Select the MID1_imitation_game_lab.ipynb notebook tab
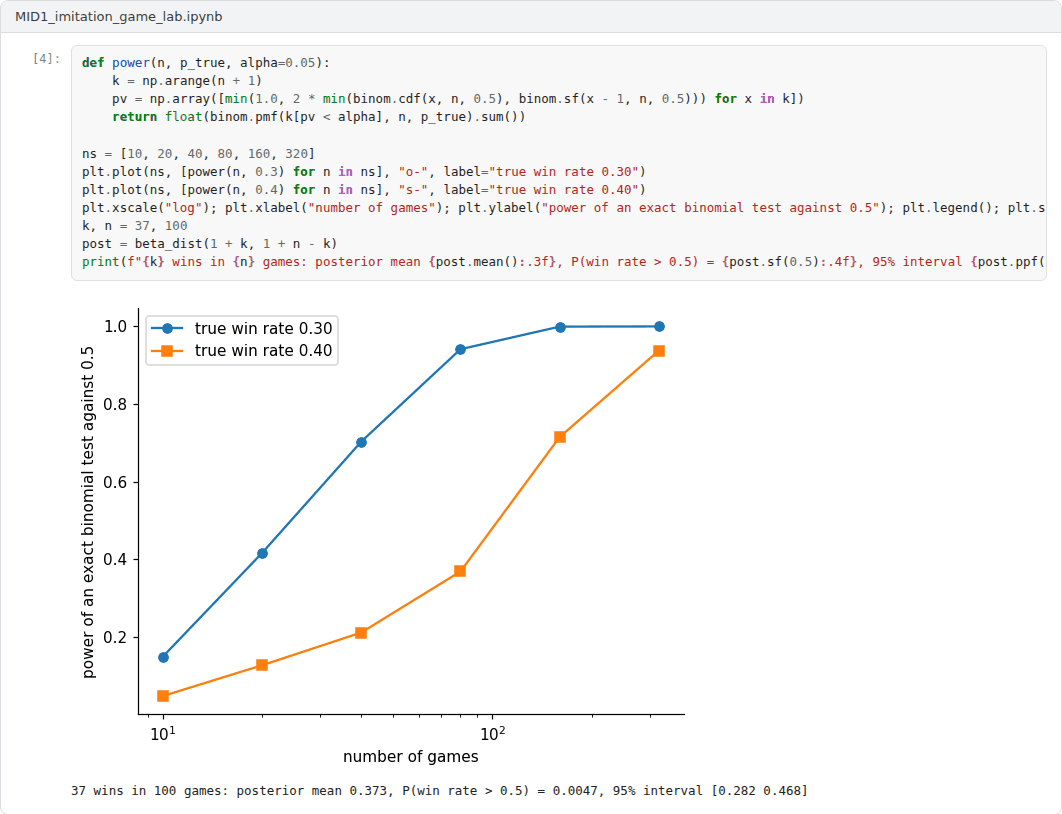1062x814 pixels. [x=119, y=16]
